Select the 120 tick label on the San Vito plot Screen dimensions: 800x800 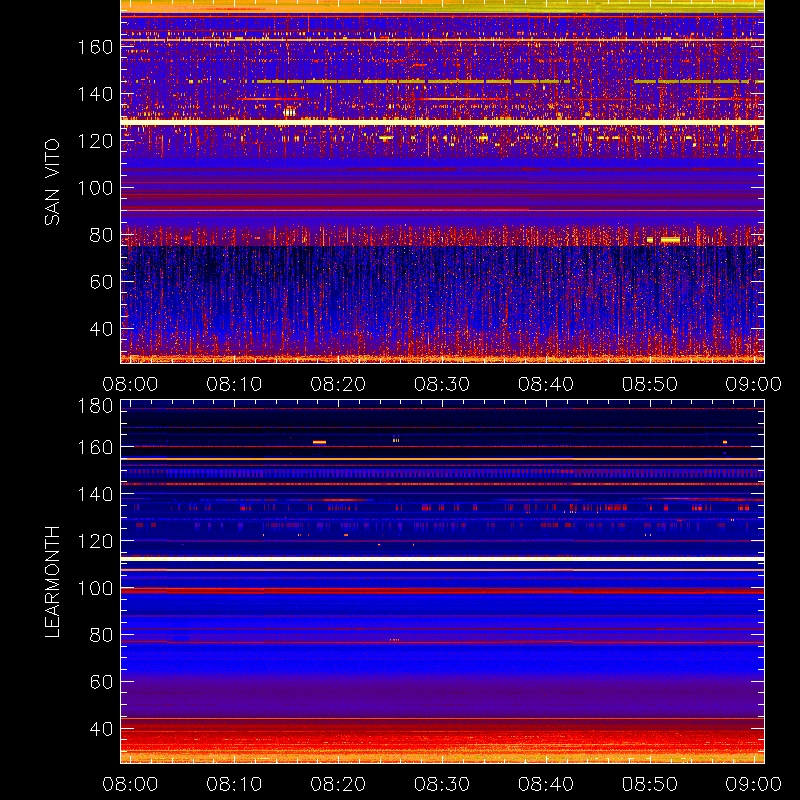coord(95,141)
